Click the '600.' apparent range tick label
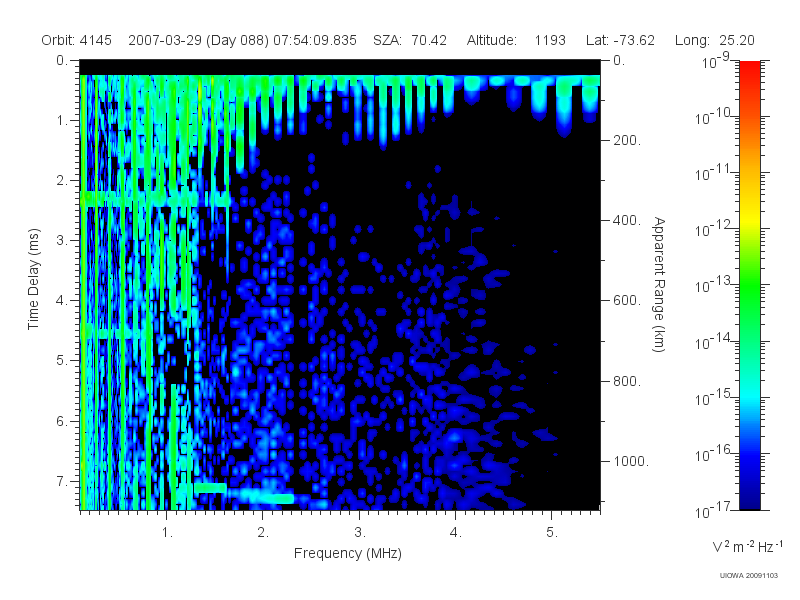Screen dimensions: 800x600 coord(627,301)
